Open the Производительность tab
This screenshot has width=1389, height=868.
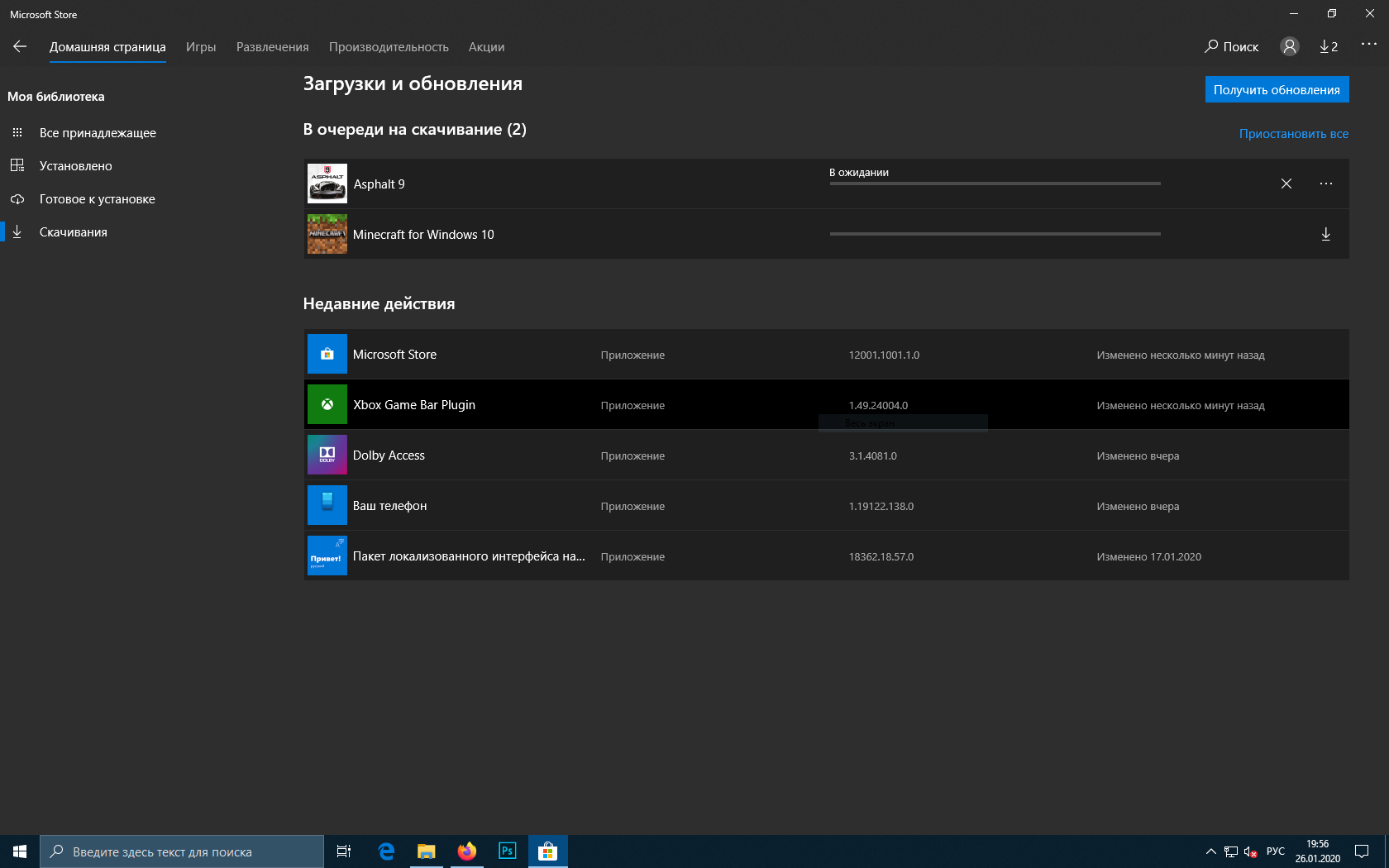389,47
